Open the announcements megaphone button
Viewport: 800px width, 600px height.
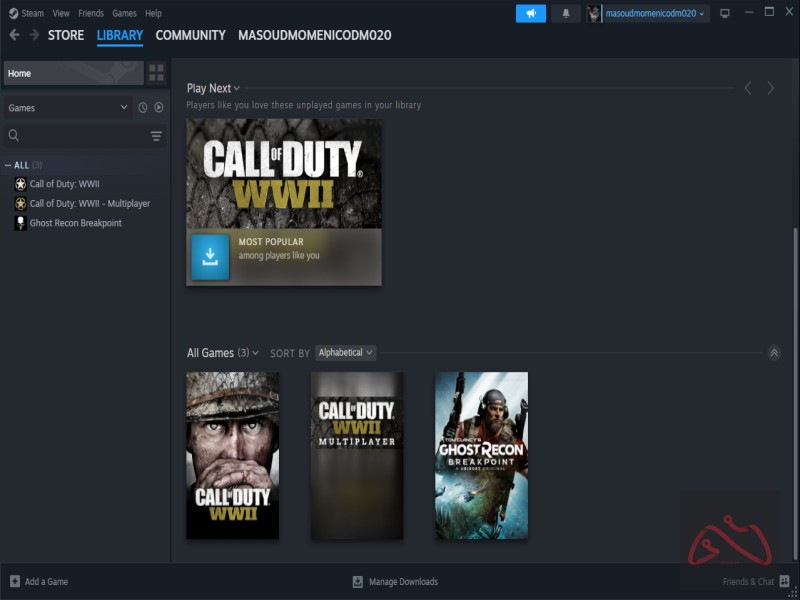coord(530,13)
